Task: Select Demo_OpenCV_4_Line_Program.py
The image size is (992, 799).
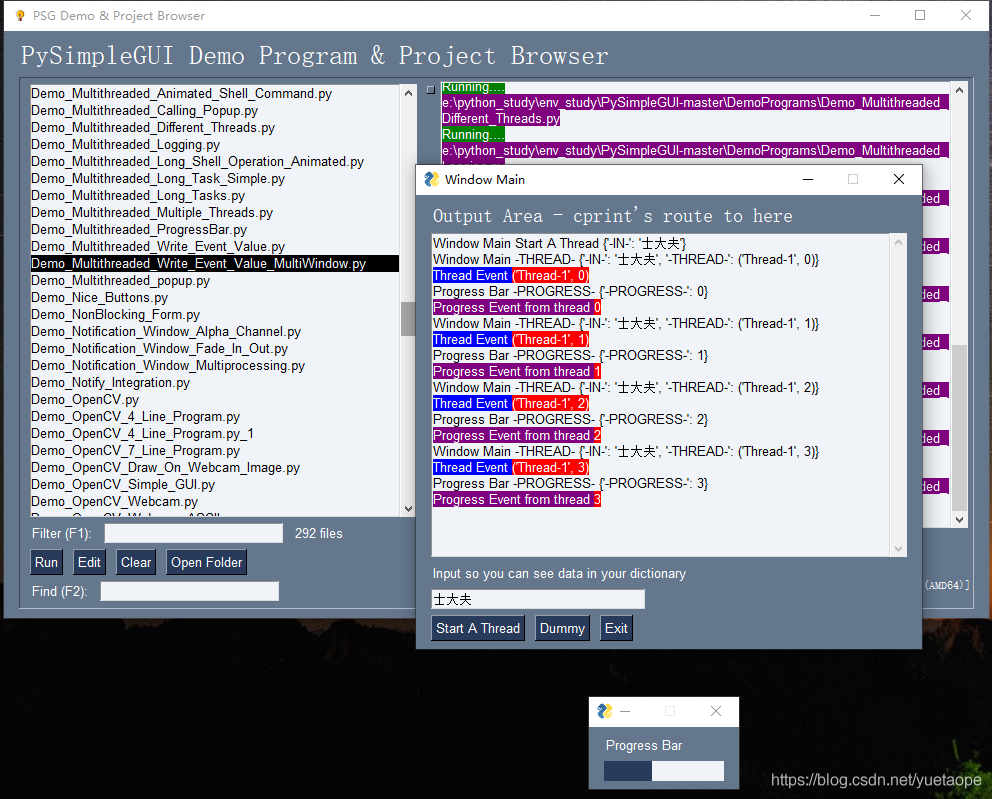Action: pos(214,418)
